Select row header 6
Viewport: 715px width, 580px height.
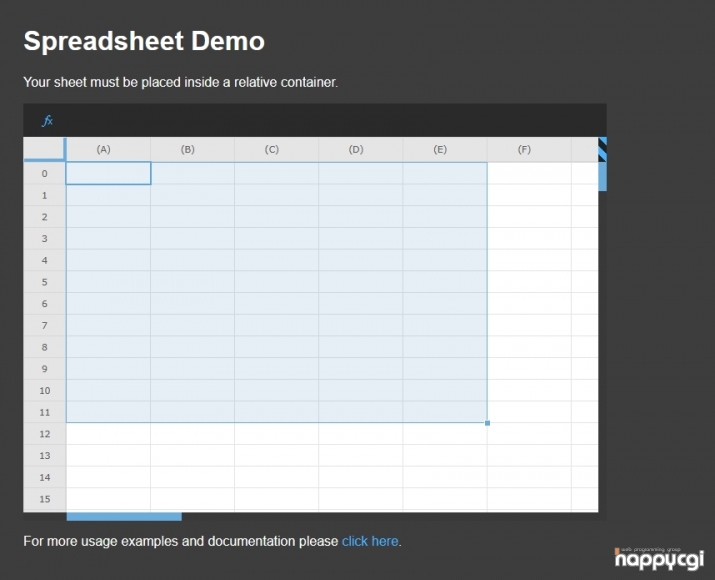point(45,304)
